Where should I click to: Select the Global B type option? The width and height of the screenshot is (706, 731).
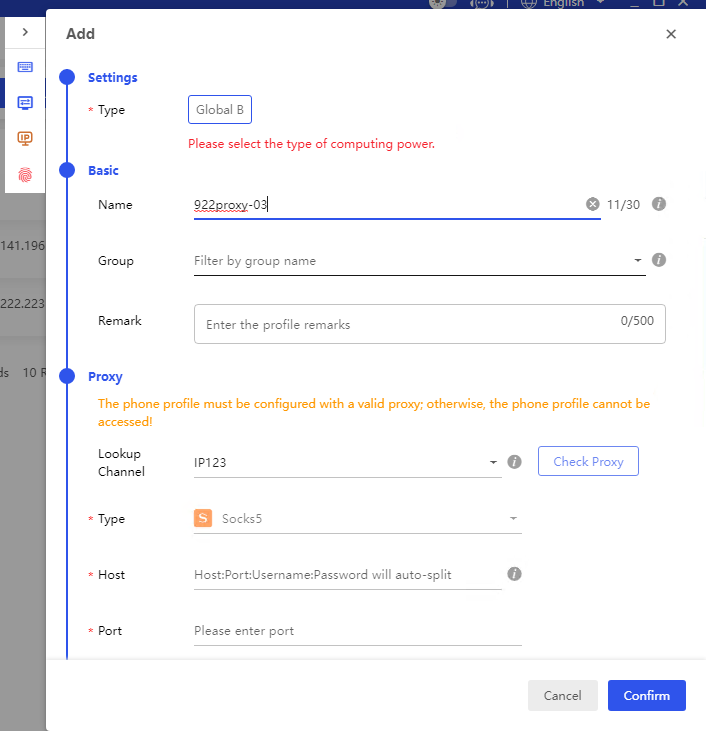pyautogui.click(x=220, y=110)
